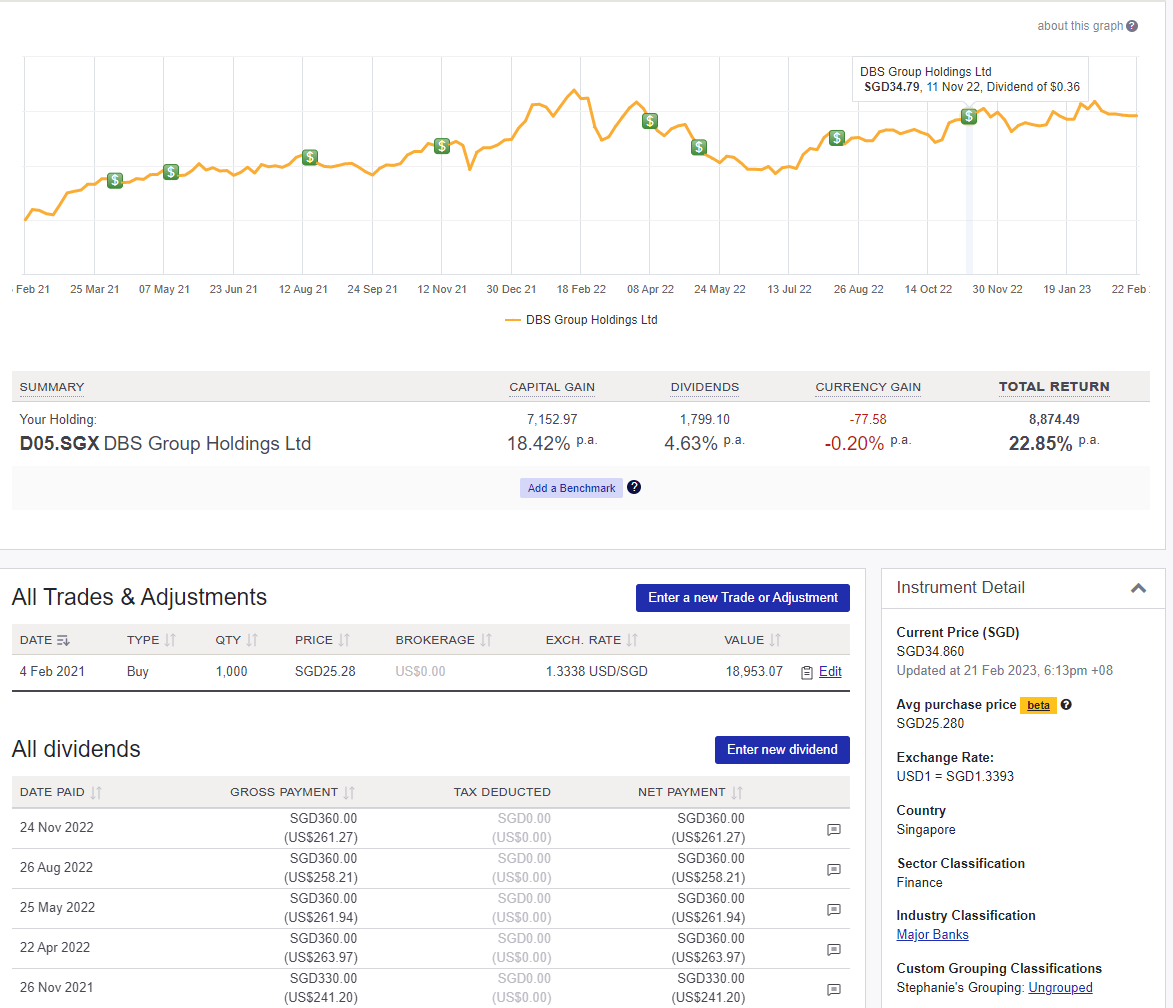1173x1008 pixels.
Task: Click the SUMMARY header label
Action: tap(52, 387)
